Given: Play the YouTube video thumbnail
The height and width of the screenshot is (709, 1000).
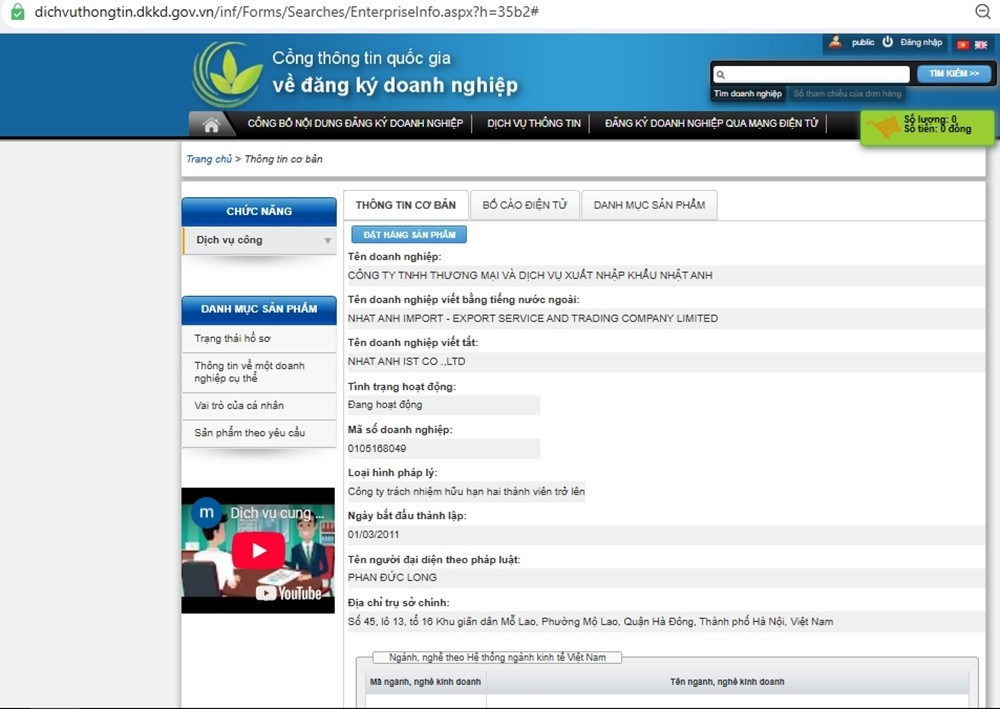Looking at the screenshot, I should (258, 550).
